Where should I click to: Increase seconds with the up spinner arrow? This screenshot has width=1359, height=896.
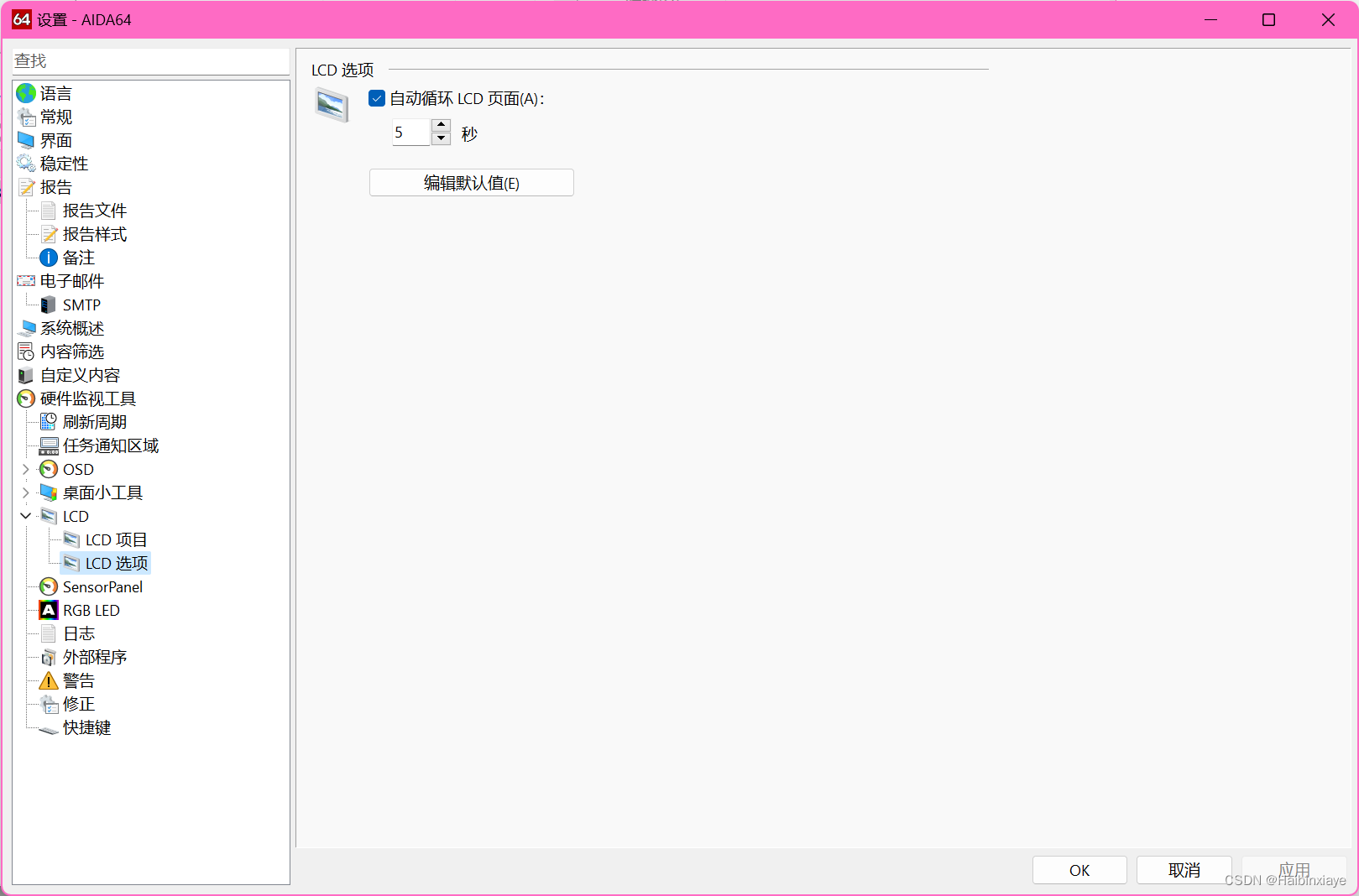point(441,126)
